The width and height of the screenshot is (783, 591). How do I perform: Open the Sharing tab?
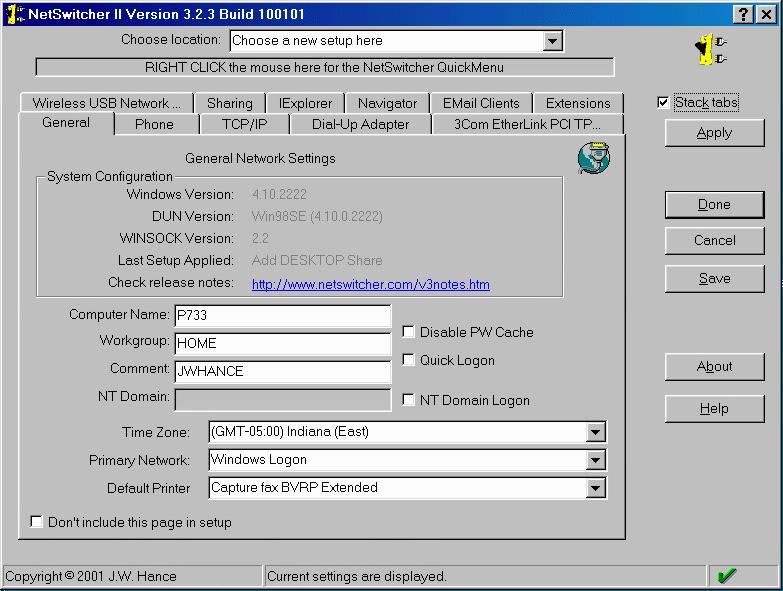tap(230, 103)
